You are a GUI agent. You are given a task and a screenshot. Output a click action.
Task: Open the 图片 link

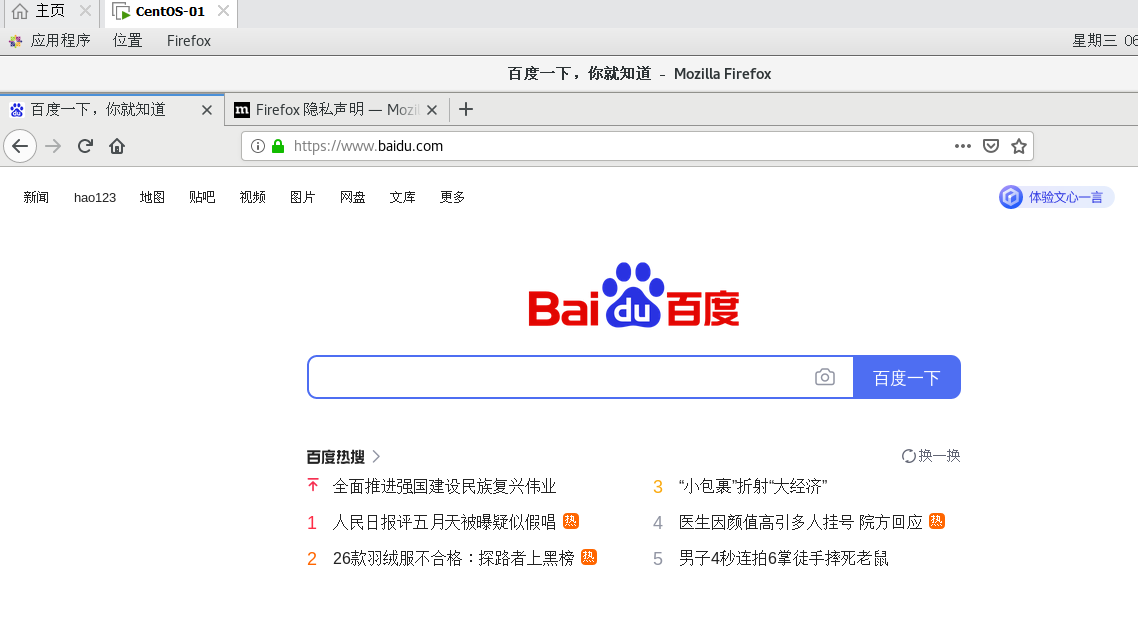click(303, 197)
